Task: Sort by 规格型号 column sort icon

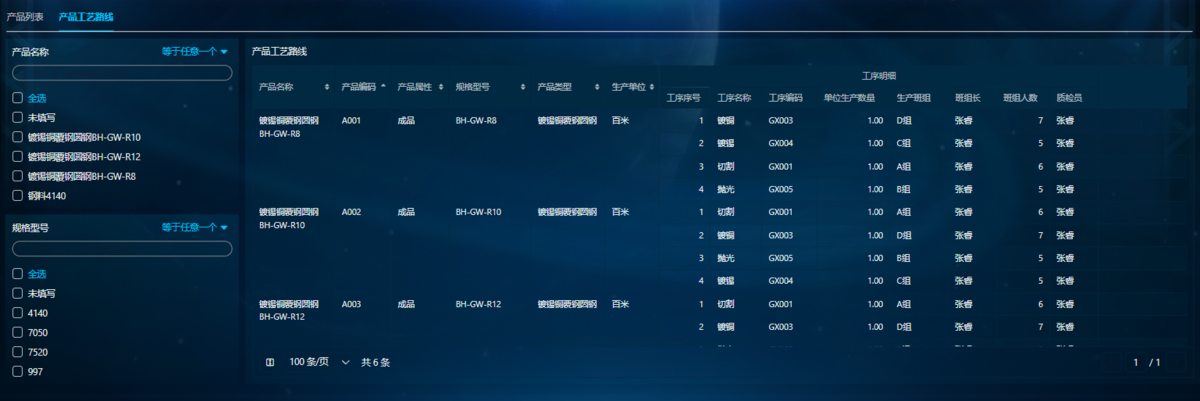Action: [523, 87]
